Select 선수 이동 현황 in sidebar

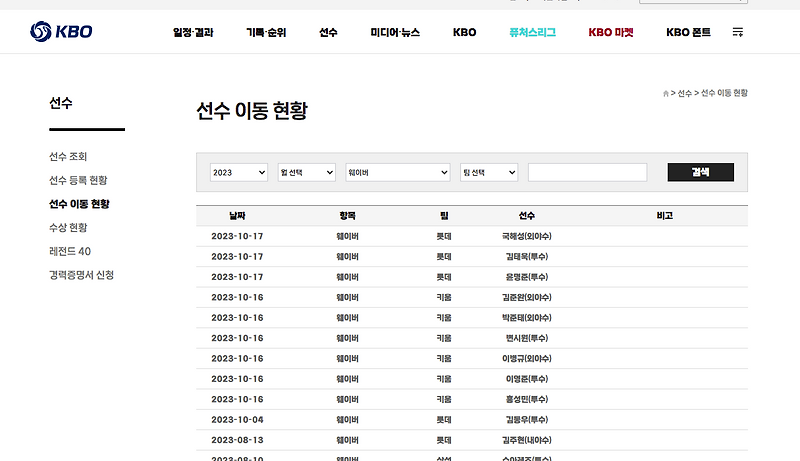coord(79,204)
